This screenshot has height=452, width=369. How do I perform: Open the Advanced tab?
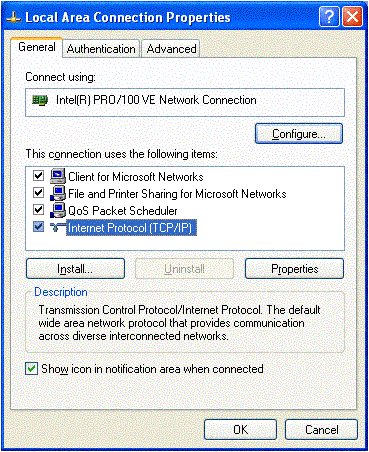click(x=171, y=49)
